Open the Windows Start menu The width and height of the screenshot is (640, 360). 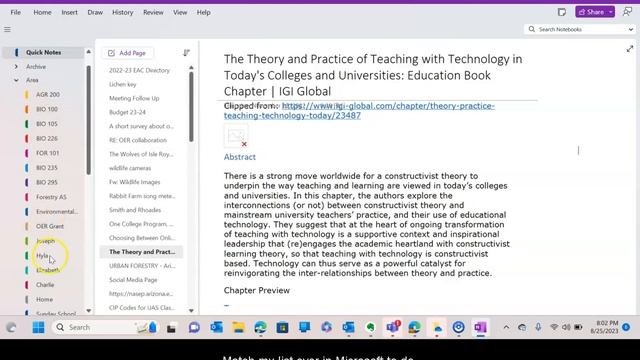tap(38, 327)
